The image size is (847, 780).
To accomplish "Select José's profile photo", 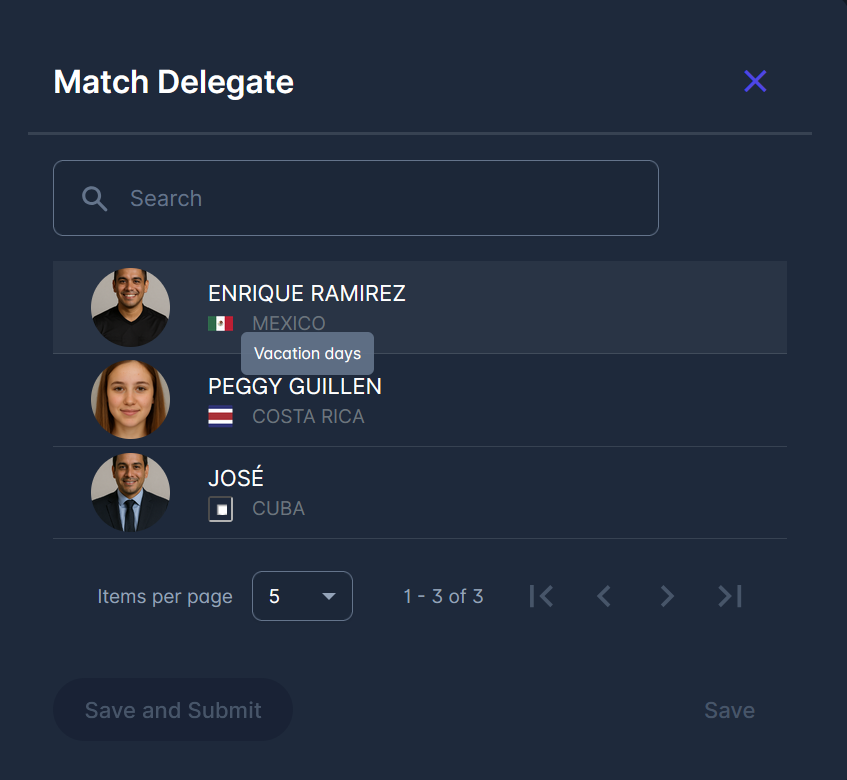I will pyautogui.click(x=130, y=492).
